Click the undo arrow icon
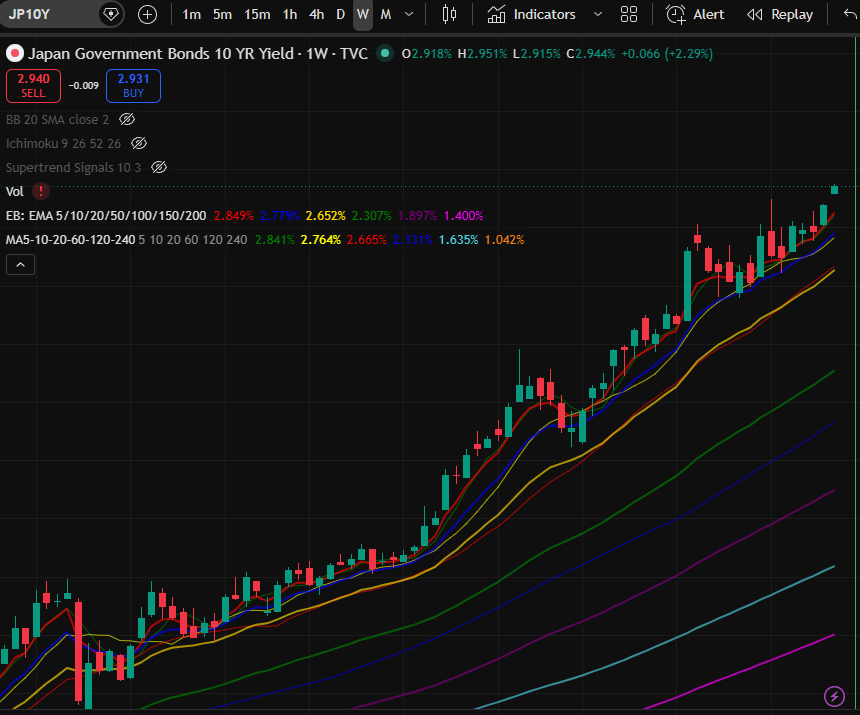Screen dimensions: 860x715 click(850, 15)
